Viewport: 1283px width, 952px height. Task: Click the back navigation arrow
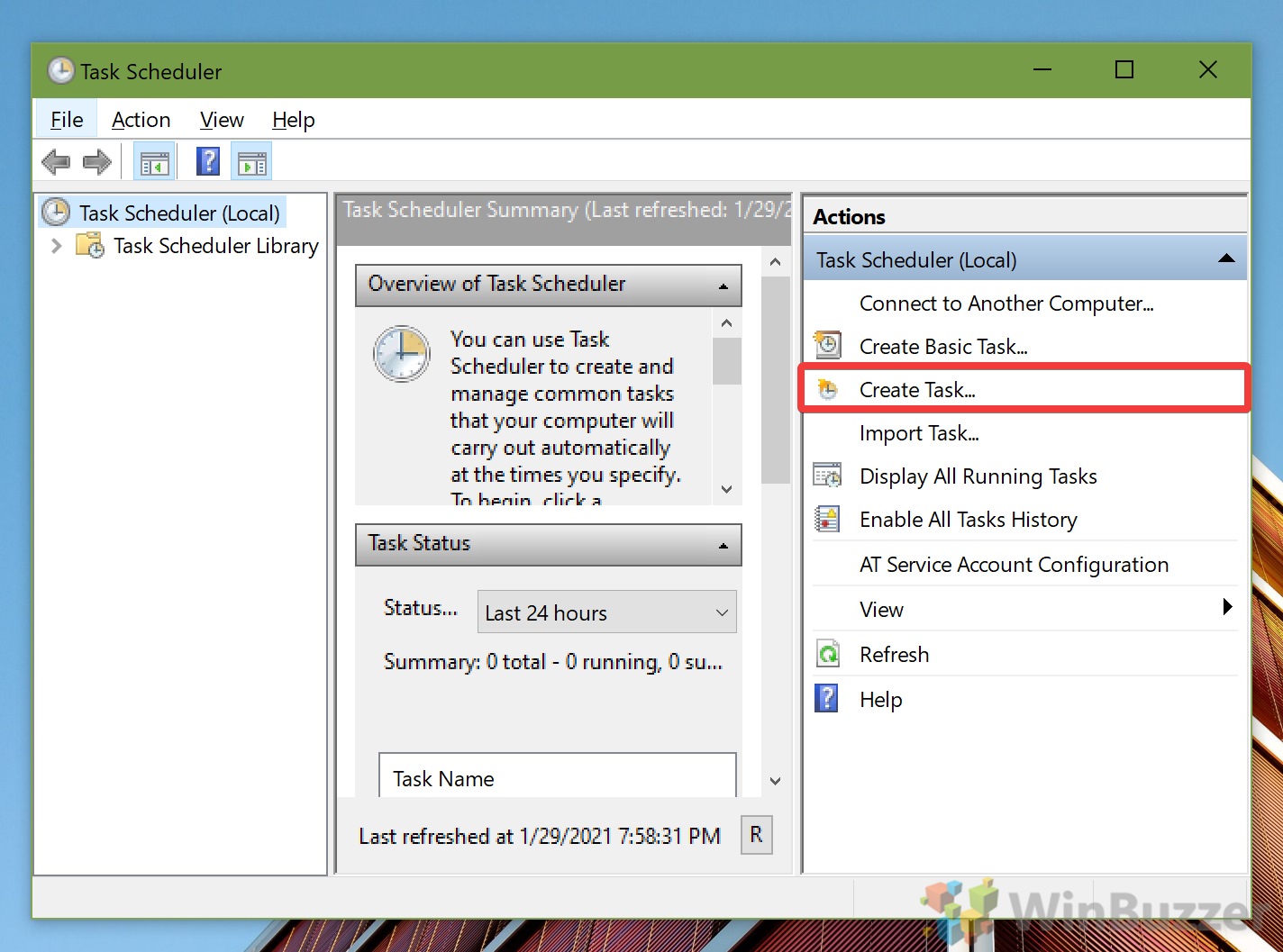(56, 160)
